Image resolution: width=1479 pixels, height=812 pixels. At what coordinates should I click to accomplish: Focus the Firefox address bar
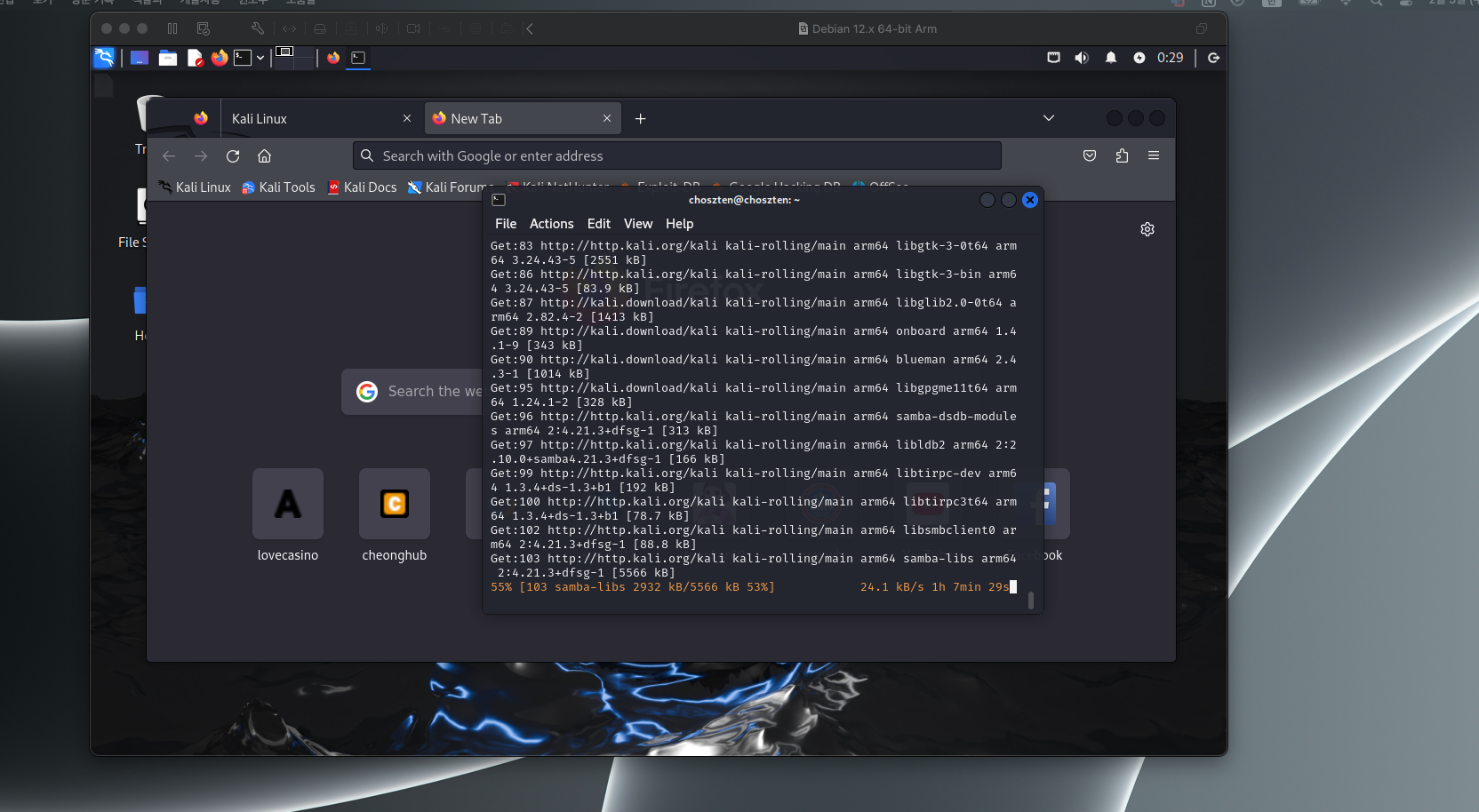tap(677, 155)
